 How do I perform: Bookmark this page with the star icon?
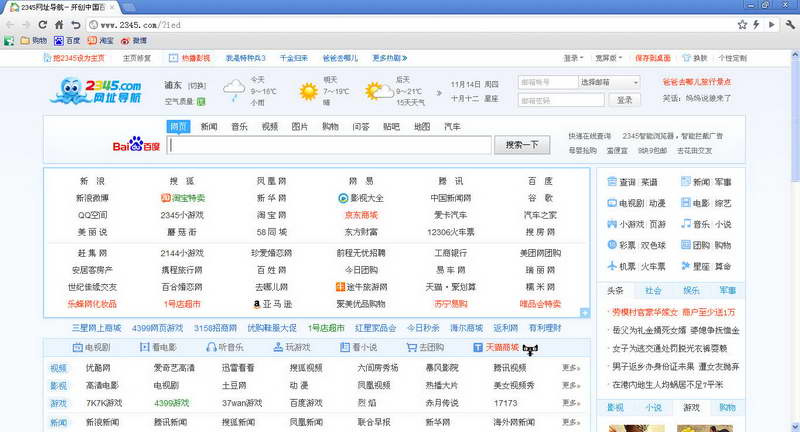742,24
